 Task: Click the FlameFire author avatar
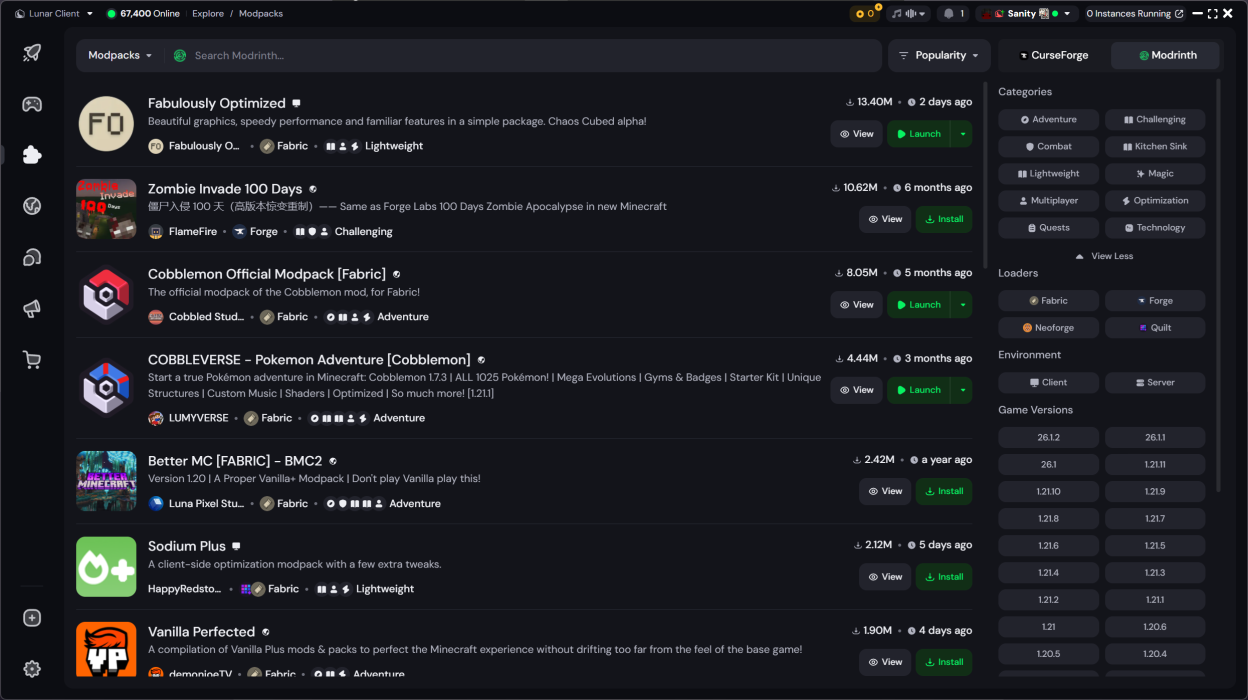tap(156, 232)
